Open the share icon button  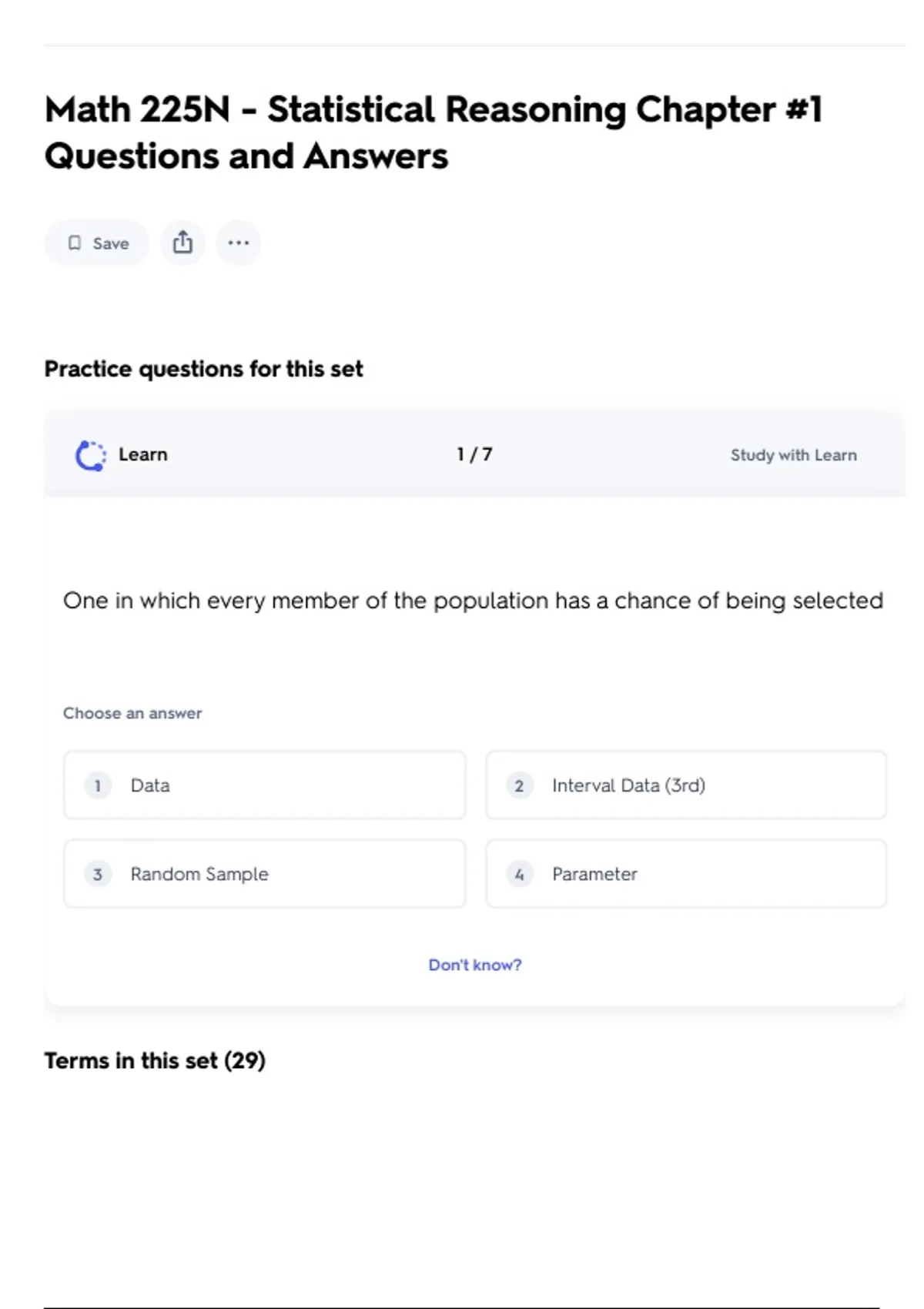pyautogui.click(x=182, y=243)
